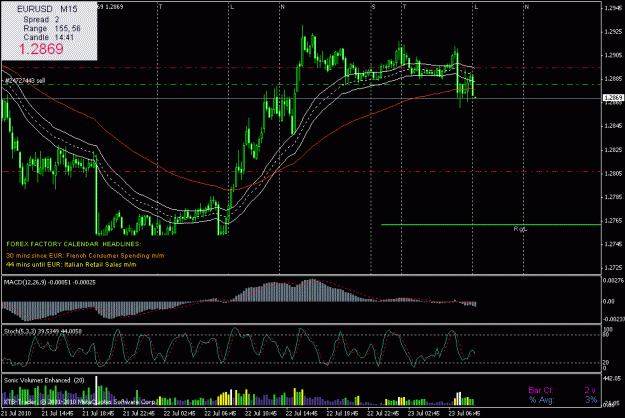Click the MetaQuotes Software Corp. copyright text
The width and height of the screenshot is (625, 418).
[80, 402]
